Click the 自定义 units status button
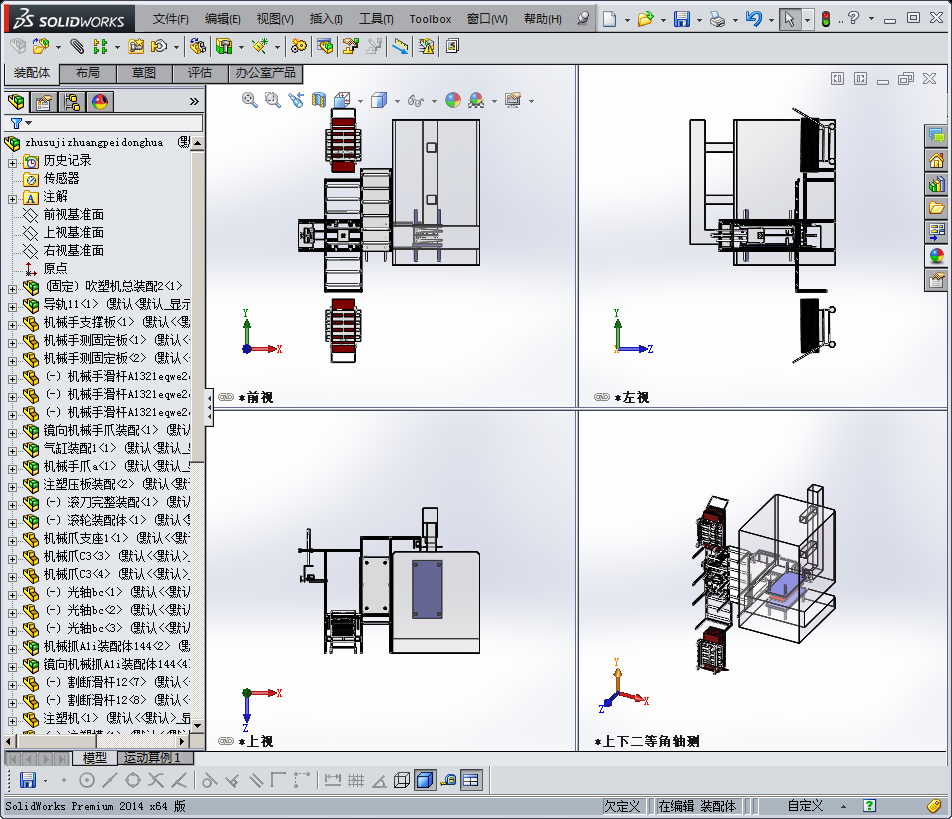Viewport: 952px width, 819px height. click(805, 806)
